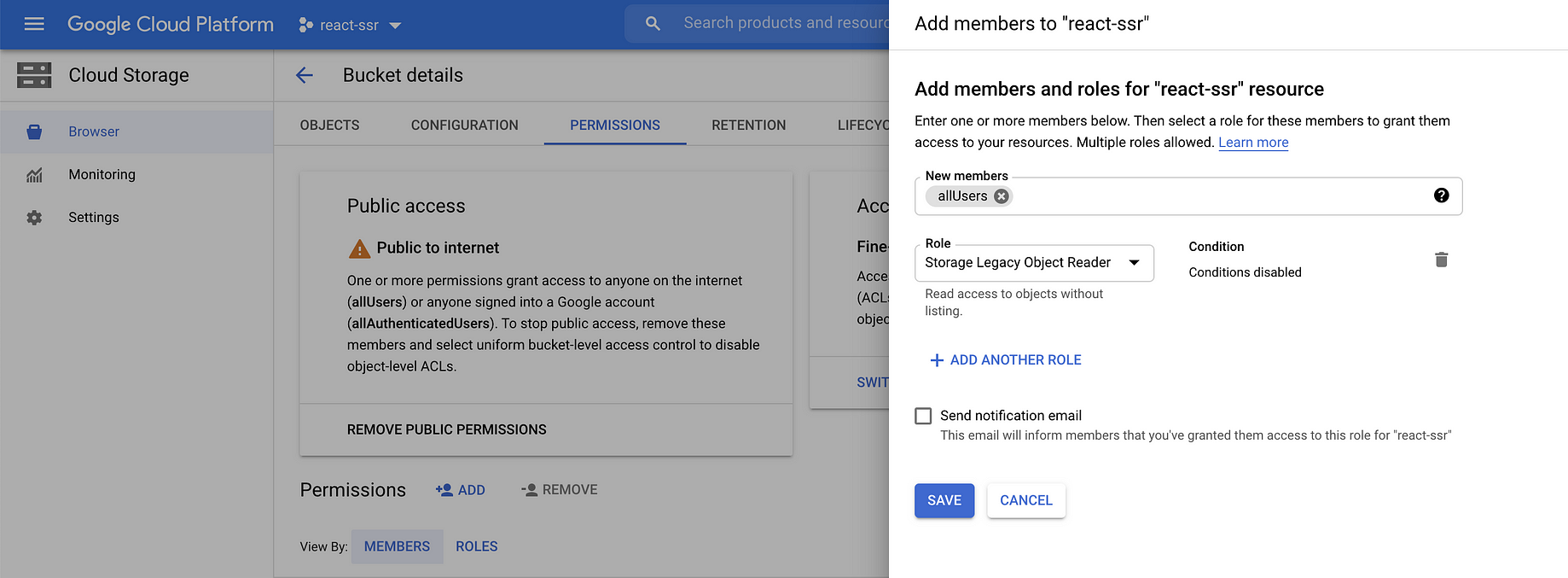The height and width of the screenshot is (578, 1568).
Task: View permissions by ROLES
Action: coord(476,546)
